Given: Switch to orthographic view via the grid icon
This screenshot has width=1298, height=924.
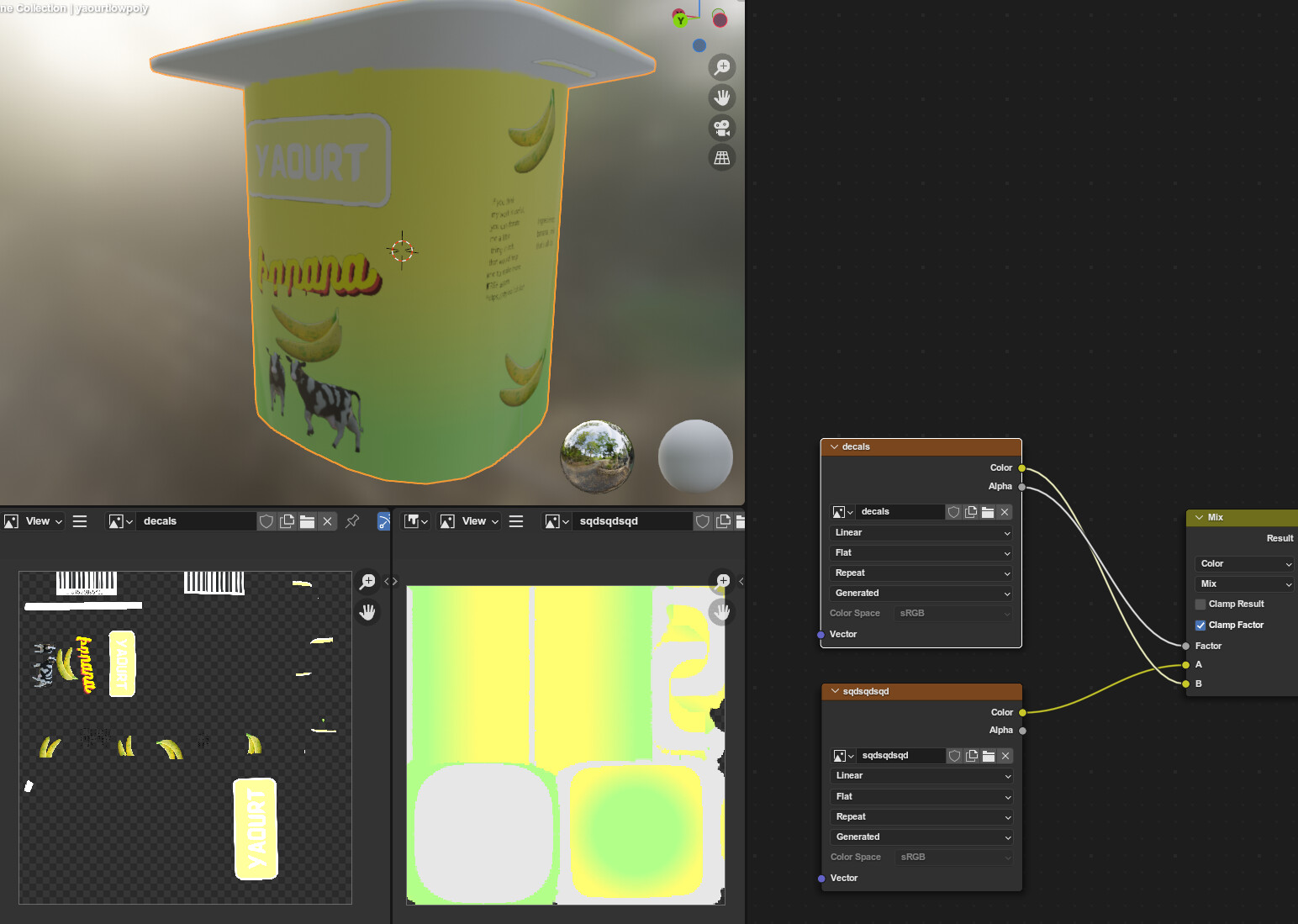Looking at the screenshot, I should [722, 157].
